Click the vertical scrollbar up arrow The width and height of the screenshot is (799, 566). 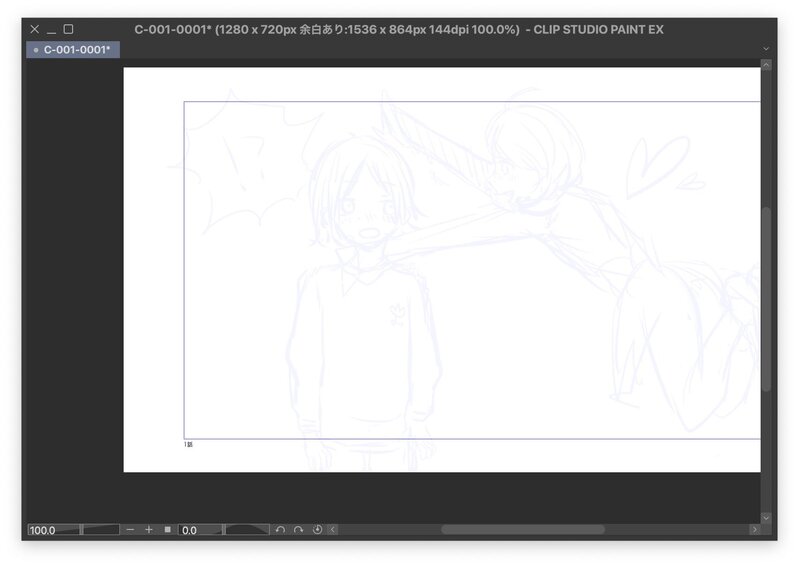click(766, 65)
